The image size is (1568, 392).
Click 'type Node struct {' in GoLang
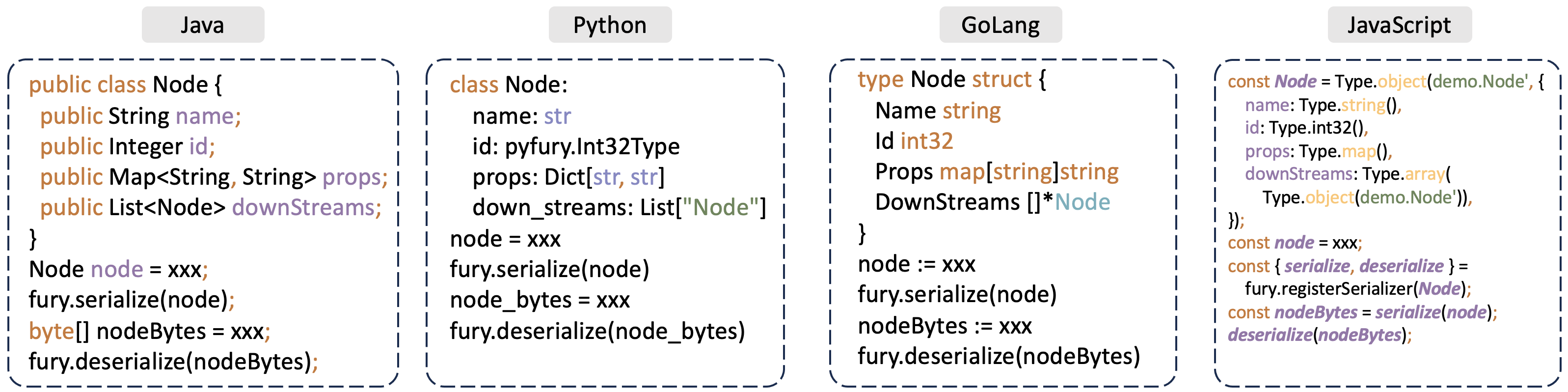pyautogui.click(x=951, y=79)
